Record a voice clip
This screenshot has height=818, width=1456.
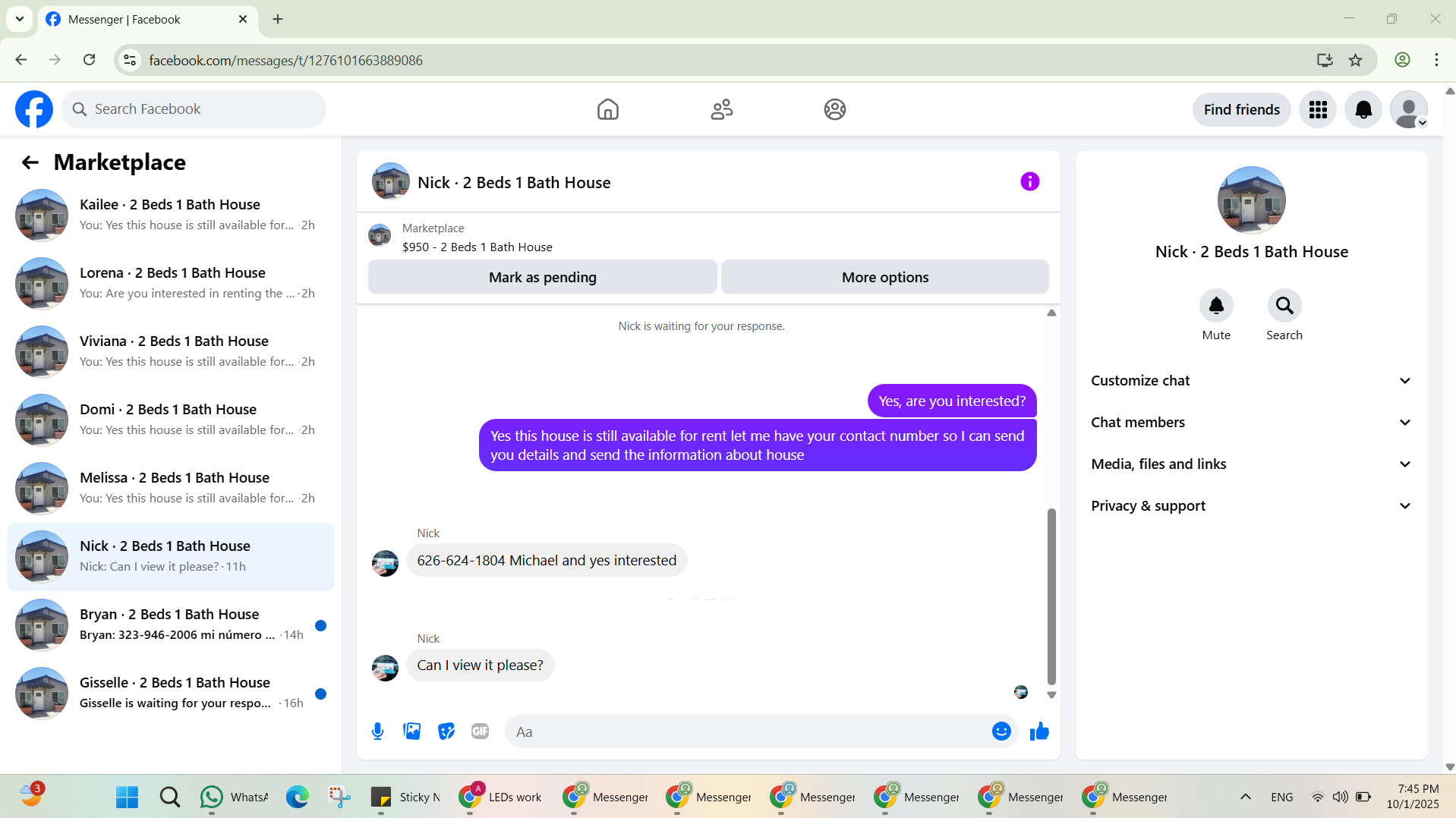point(377,731)
